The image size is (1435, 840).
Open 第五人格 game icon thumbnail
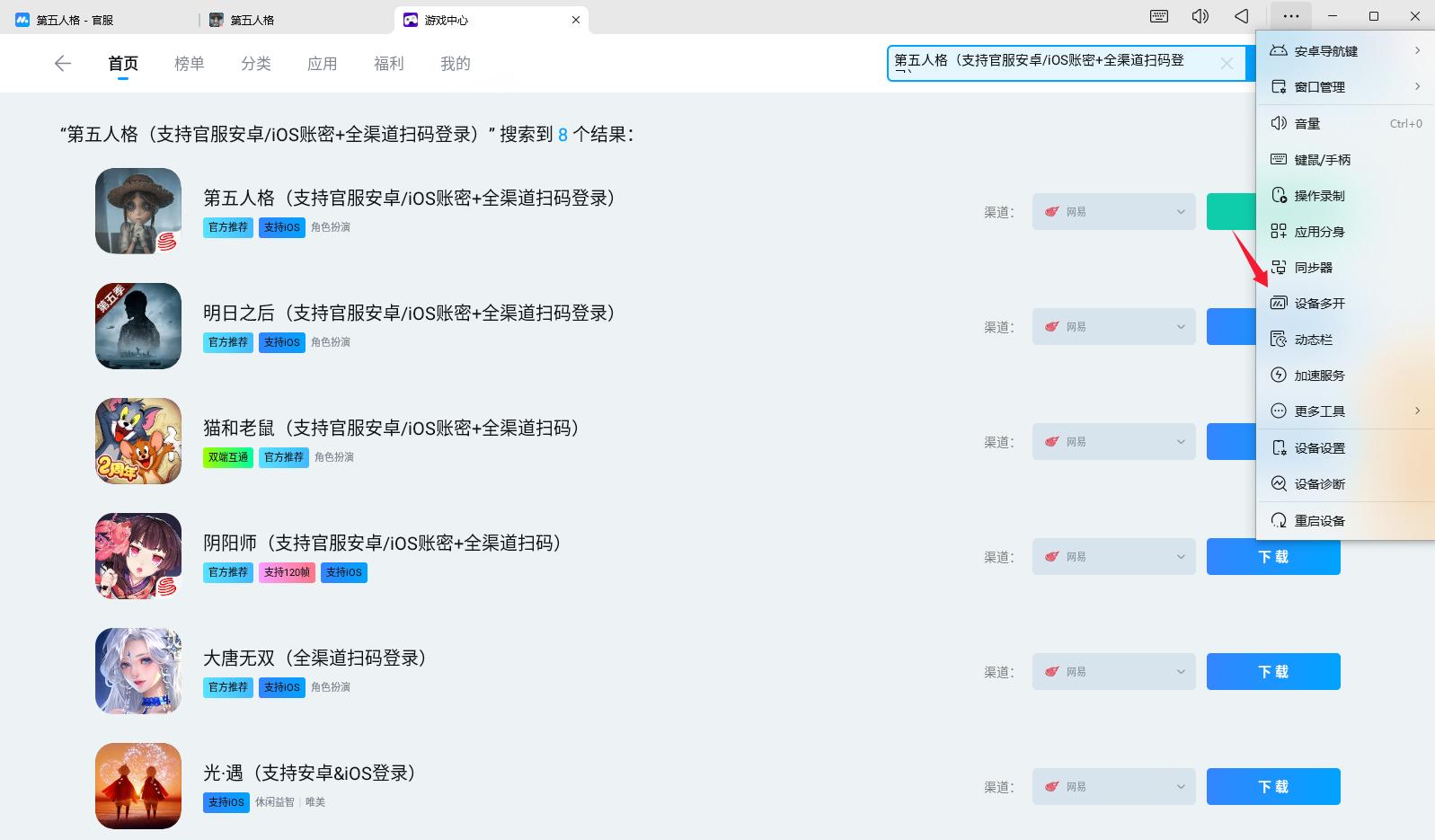(x=138, y=211)
